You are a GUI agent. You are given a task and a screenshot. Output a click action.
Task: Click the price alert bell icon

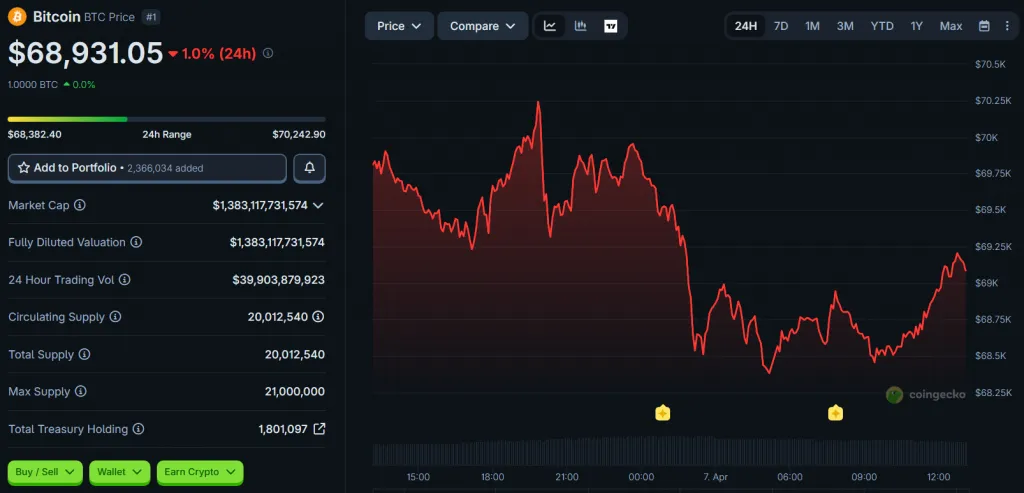(310, 168)
